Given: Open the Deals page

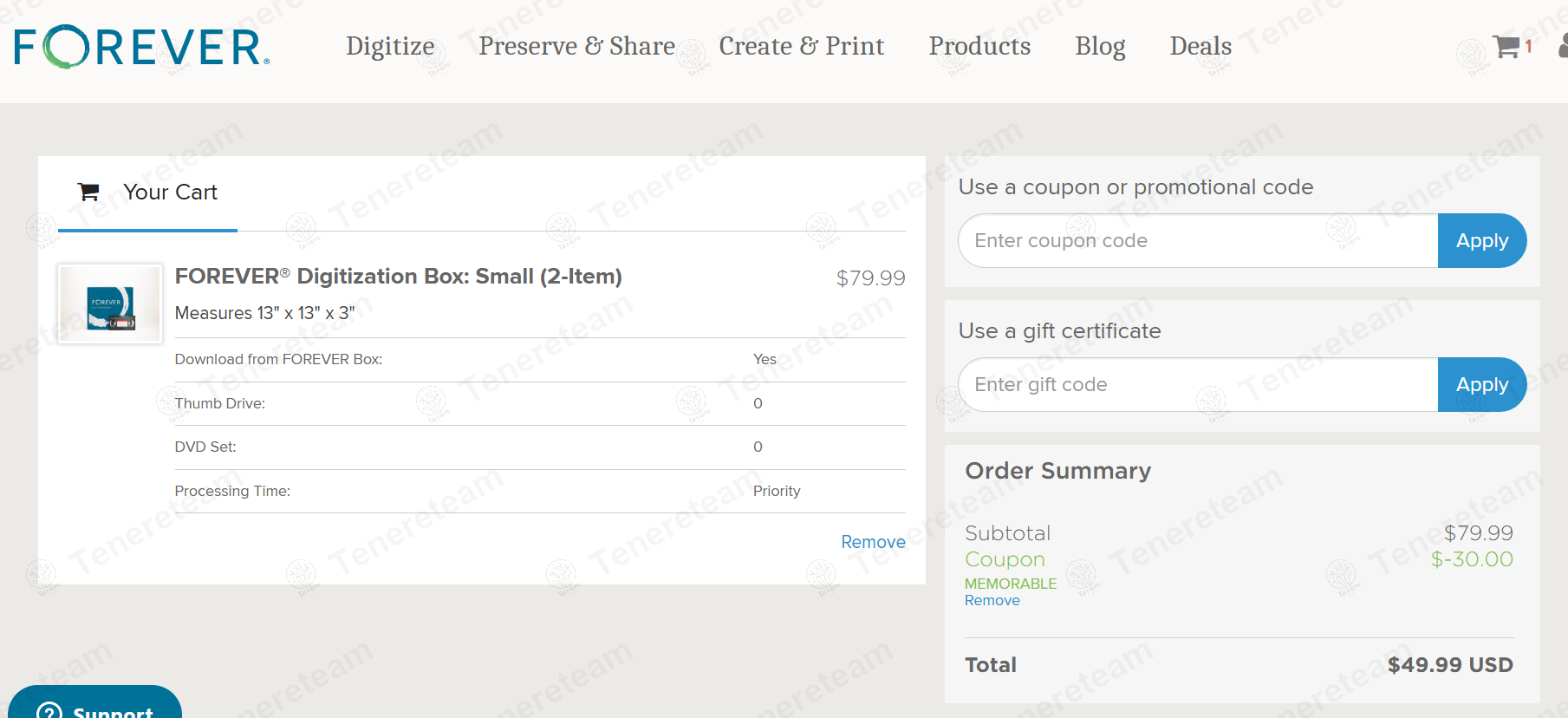Looking at the screenshot, I should pyautogui.click(x=1200, y=46).
